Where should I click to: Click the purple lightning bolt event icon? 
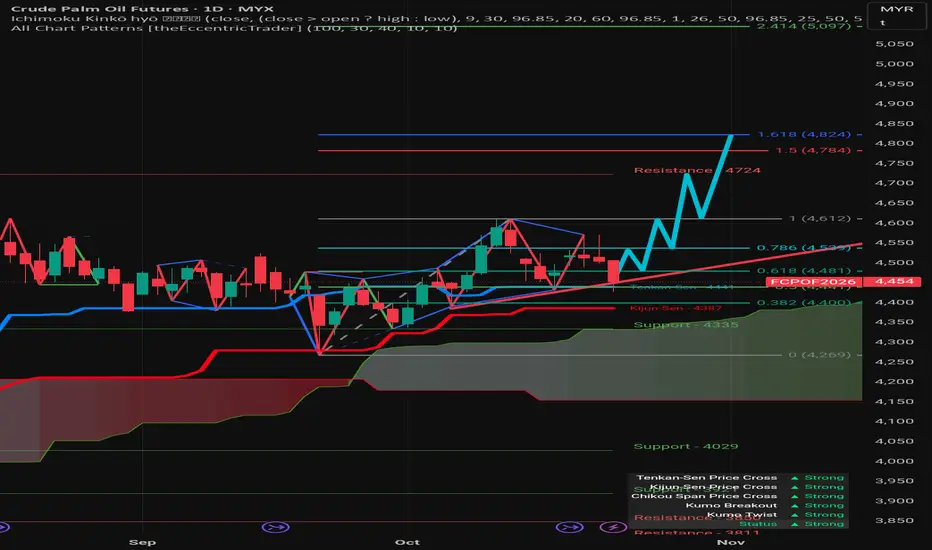(613, 527)
